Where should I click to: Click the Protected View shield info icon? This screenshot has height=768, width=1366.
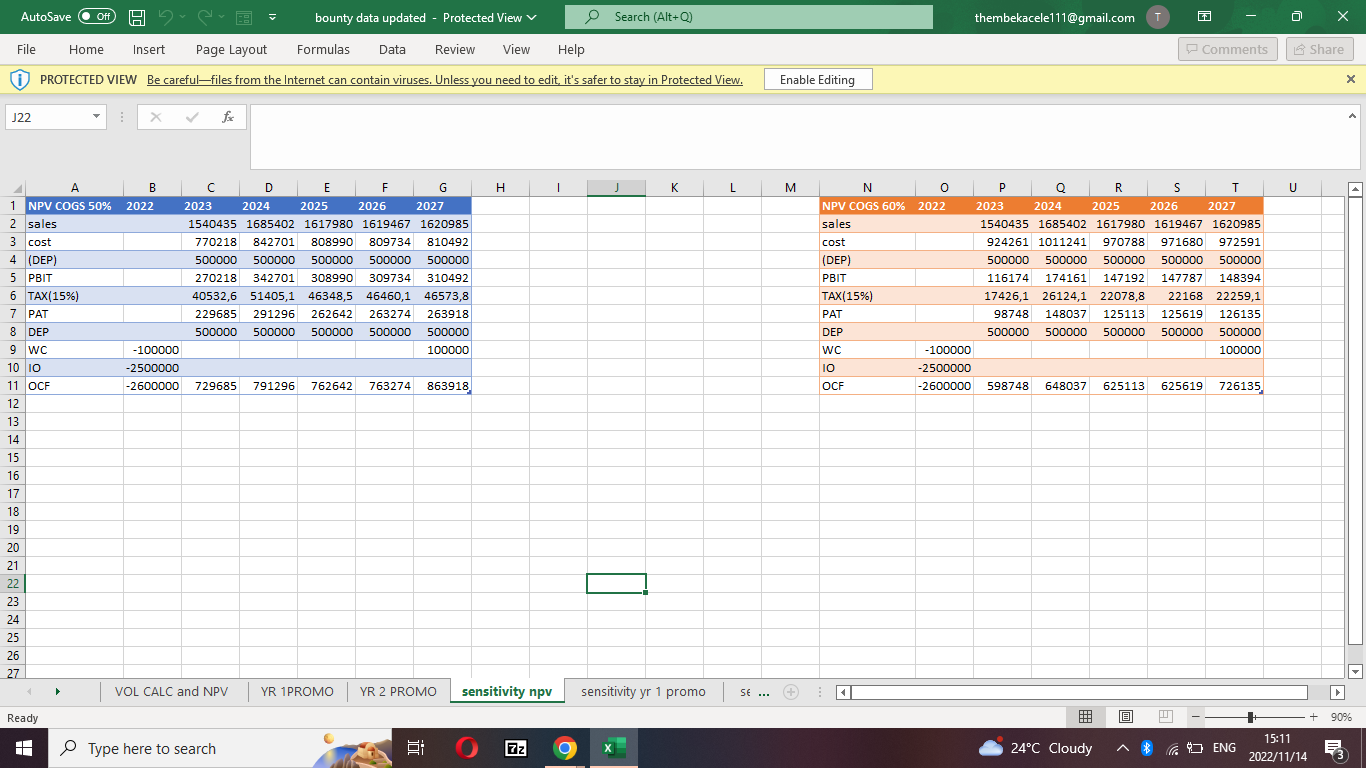[19, 79]
